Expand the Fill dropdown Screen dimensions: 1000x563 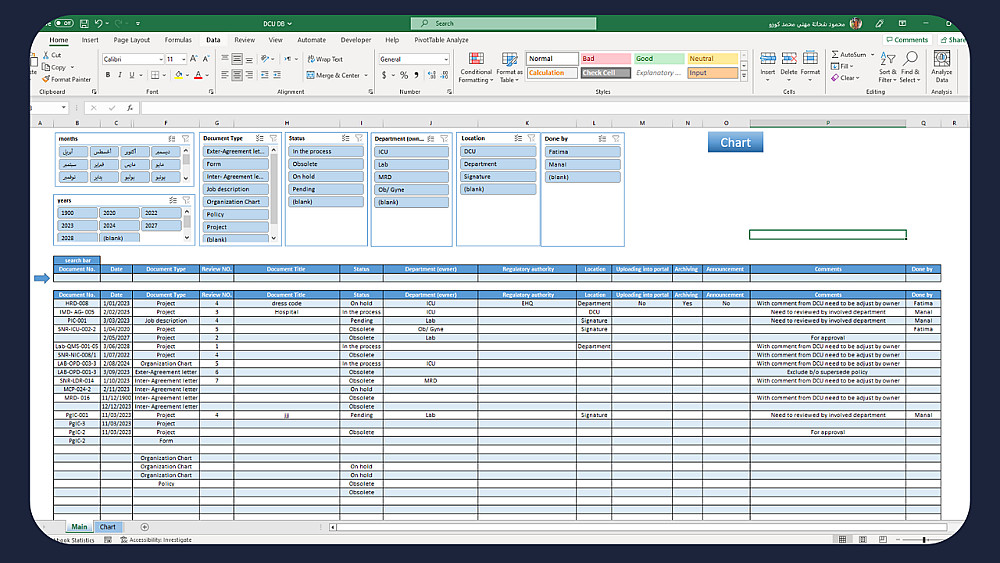(851, 66)
